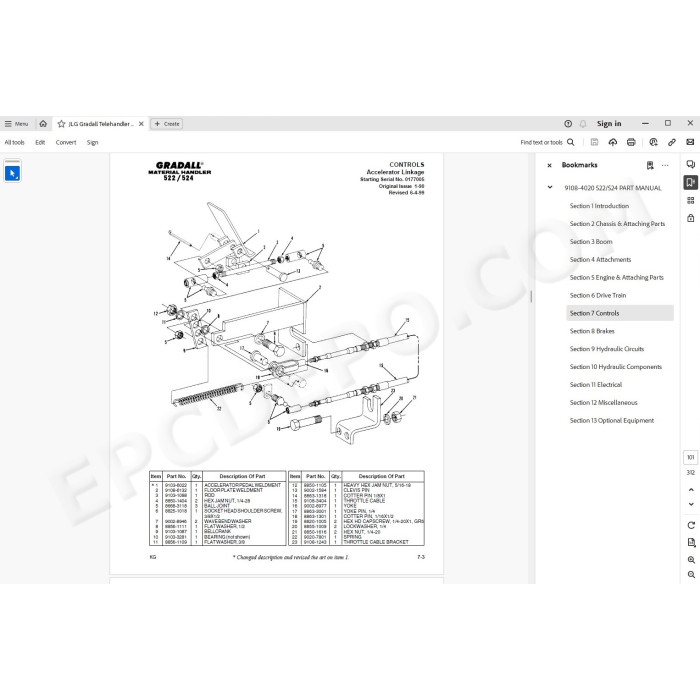Click the Print icon
Screen dimensions: 700x700
click(631, 142)
